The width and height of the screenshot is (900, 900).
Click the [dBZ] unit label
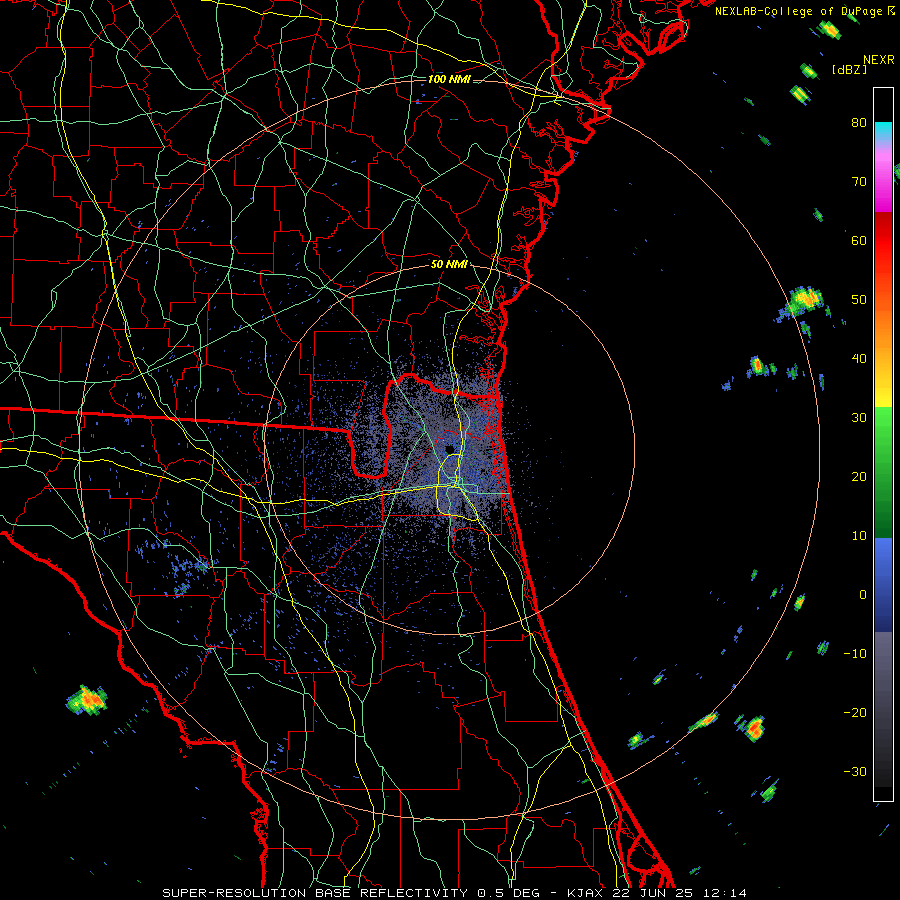tap(849, 69)
